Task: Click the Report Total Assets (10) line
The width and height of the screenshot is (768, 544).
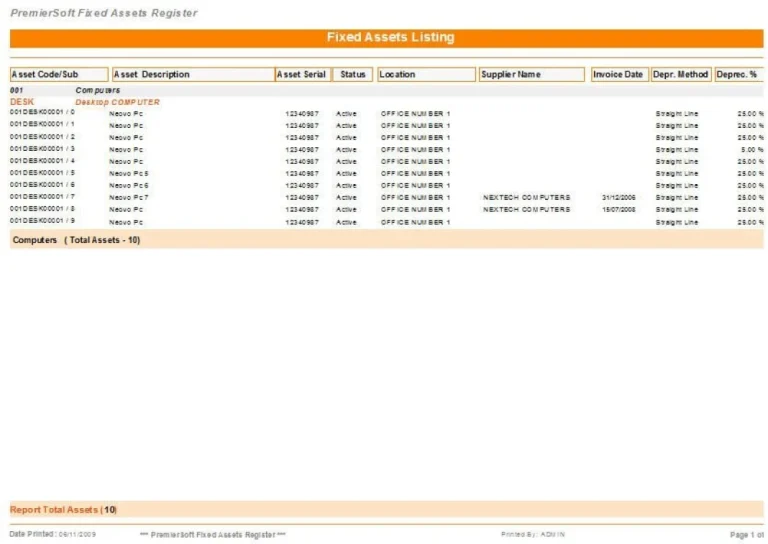Action: point(63,510)
